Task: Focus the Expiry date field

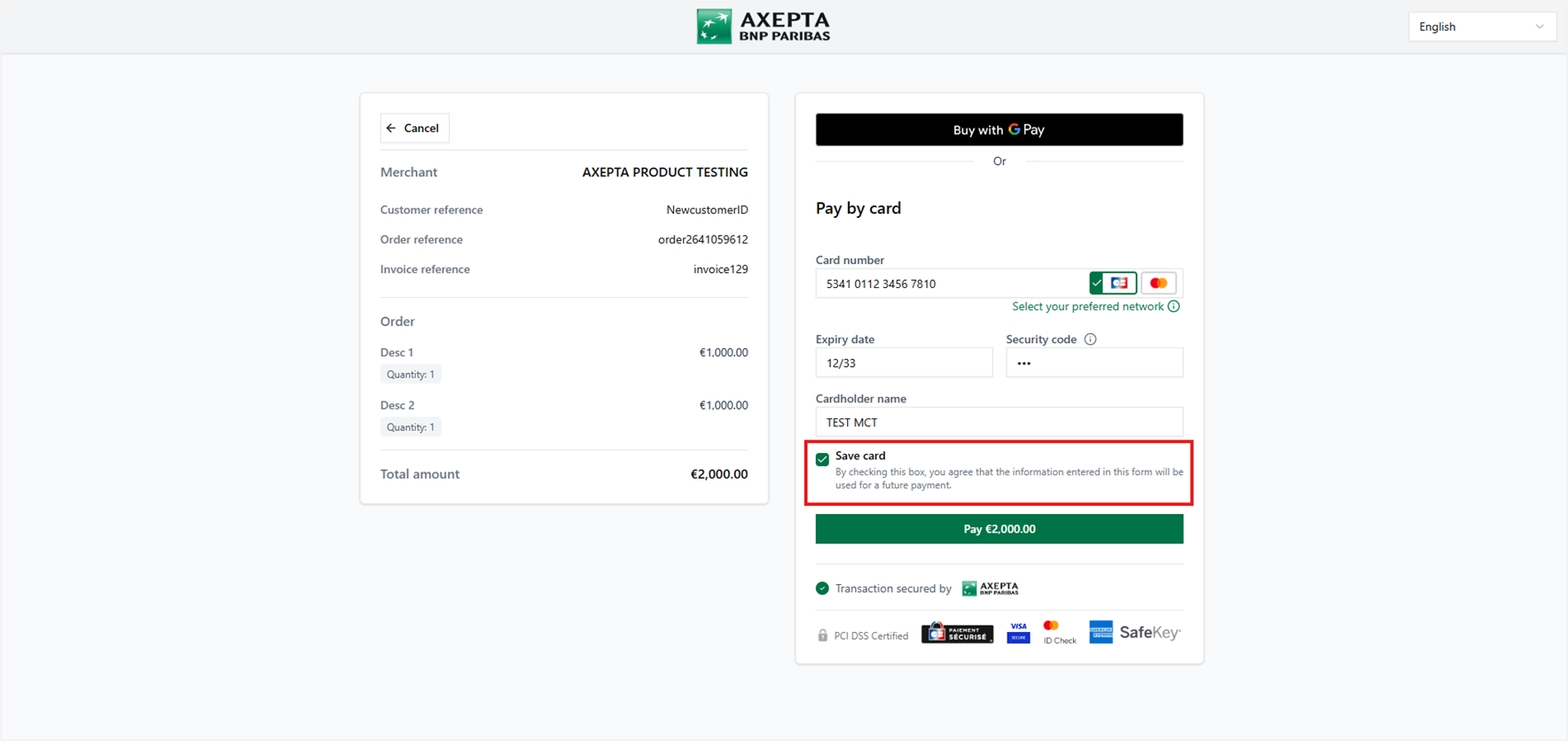Action: pyautogui.click(x=903, y=363)
